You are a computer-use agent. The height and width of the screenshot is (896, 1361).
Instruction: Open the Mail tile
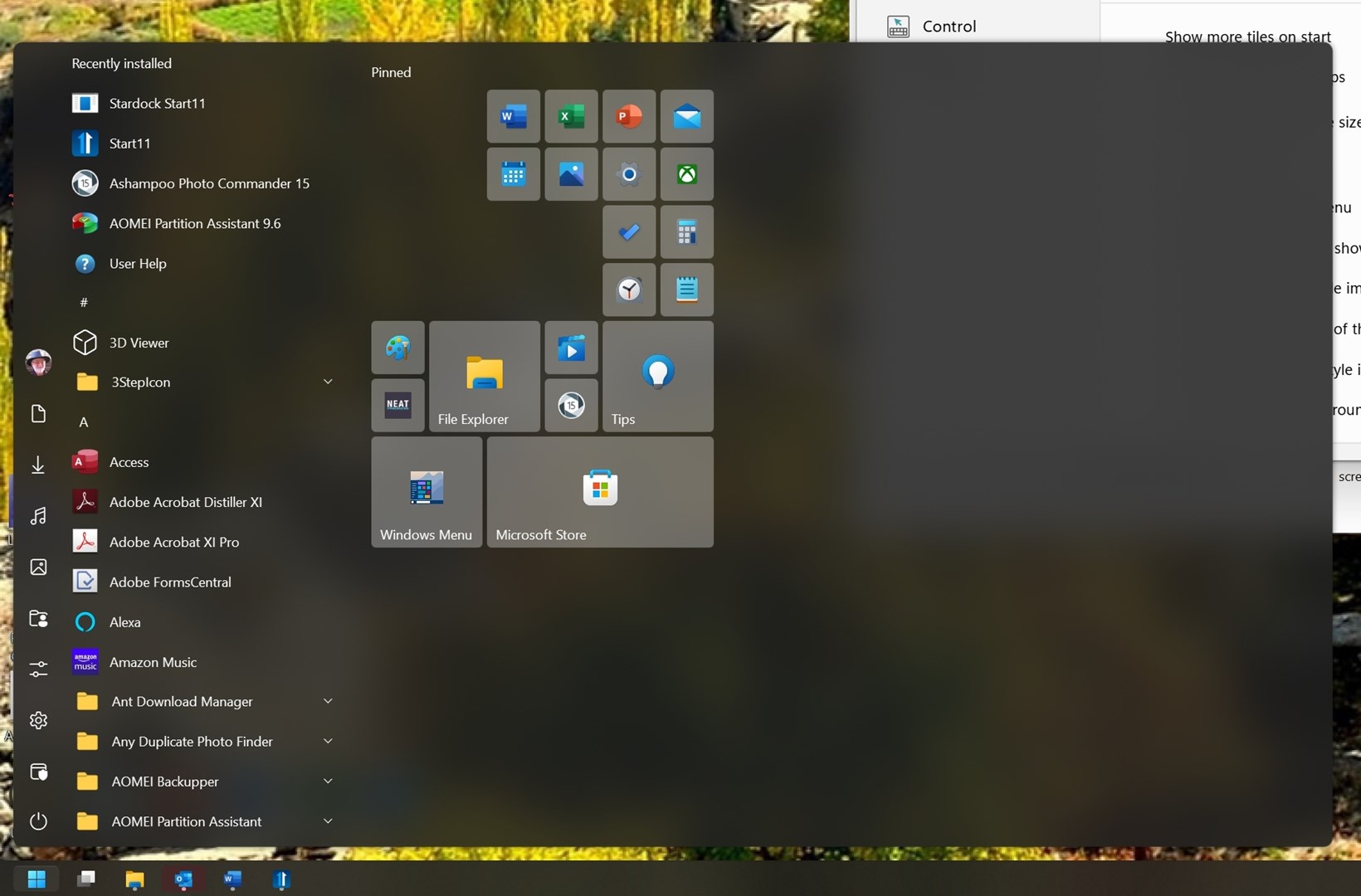coord(687,116)
